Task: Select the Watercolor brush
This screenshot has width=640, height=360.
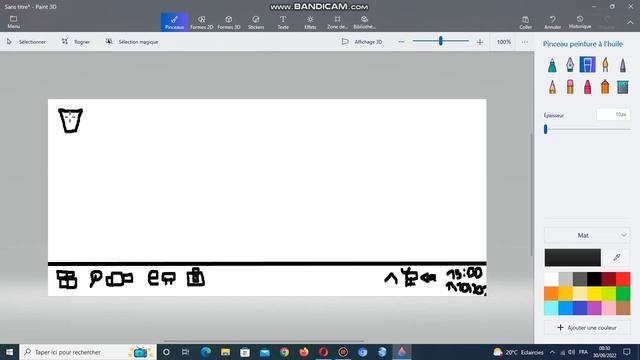Action: (x=605, y=65)
